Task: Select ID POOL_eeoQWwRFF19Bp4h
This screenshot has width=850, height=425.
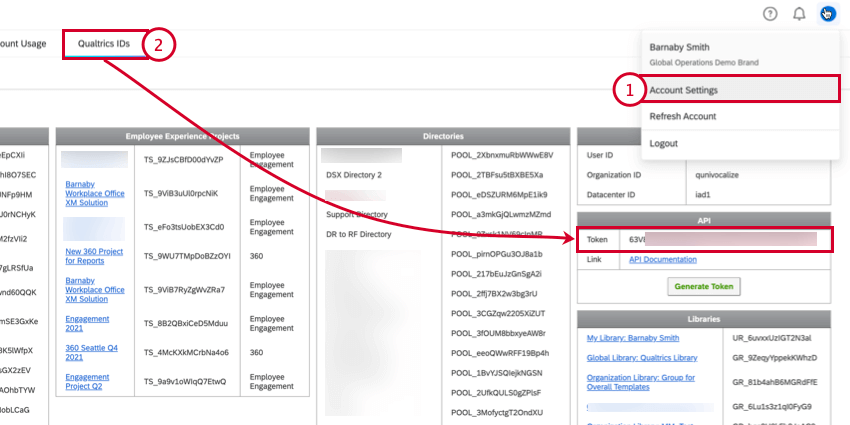Action: click(x=500, y=353)
